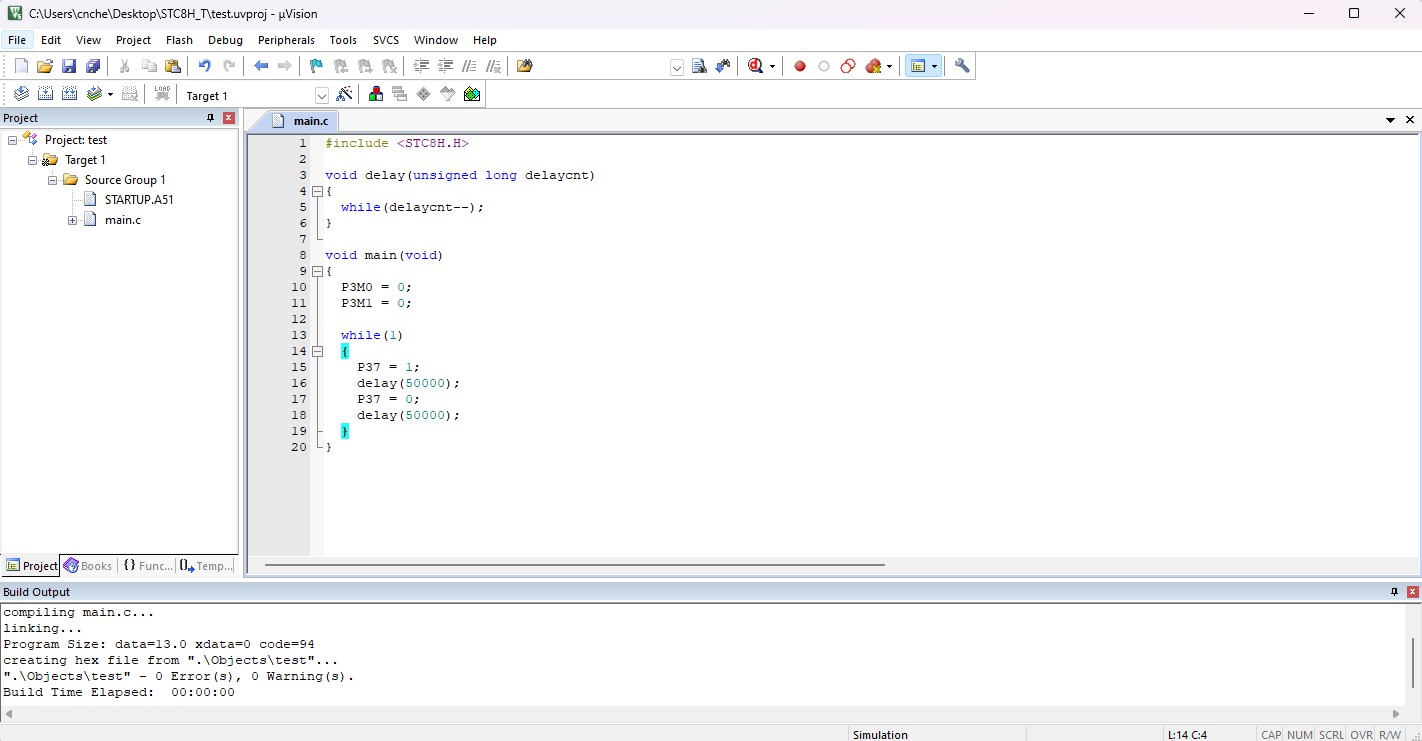Click the editor horizontal scrollbar thumb
The width and height of the screenshot is (1422, 741).
coord(575,565)
